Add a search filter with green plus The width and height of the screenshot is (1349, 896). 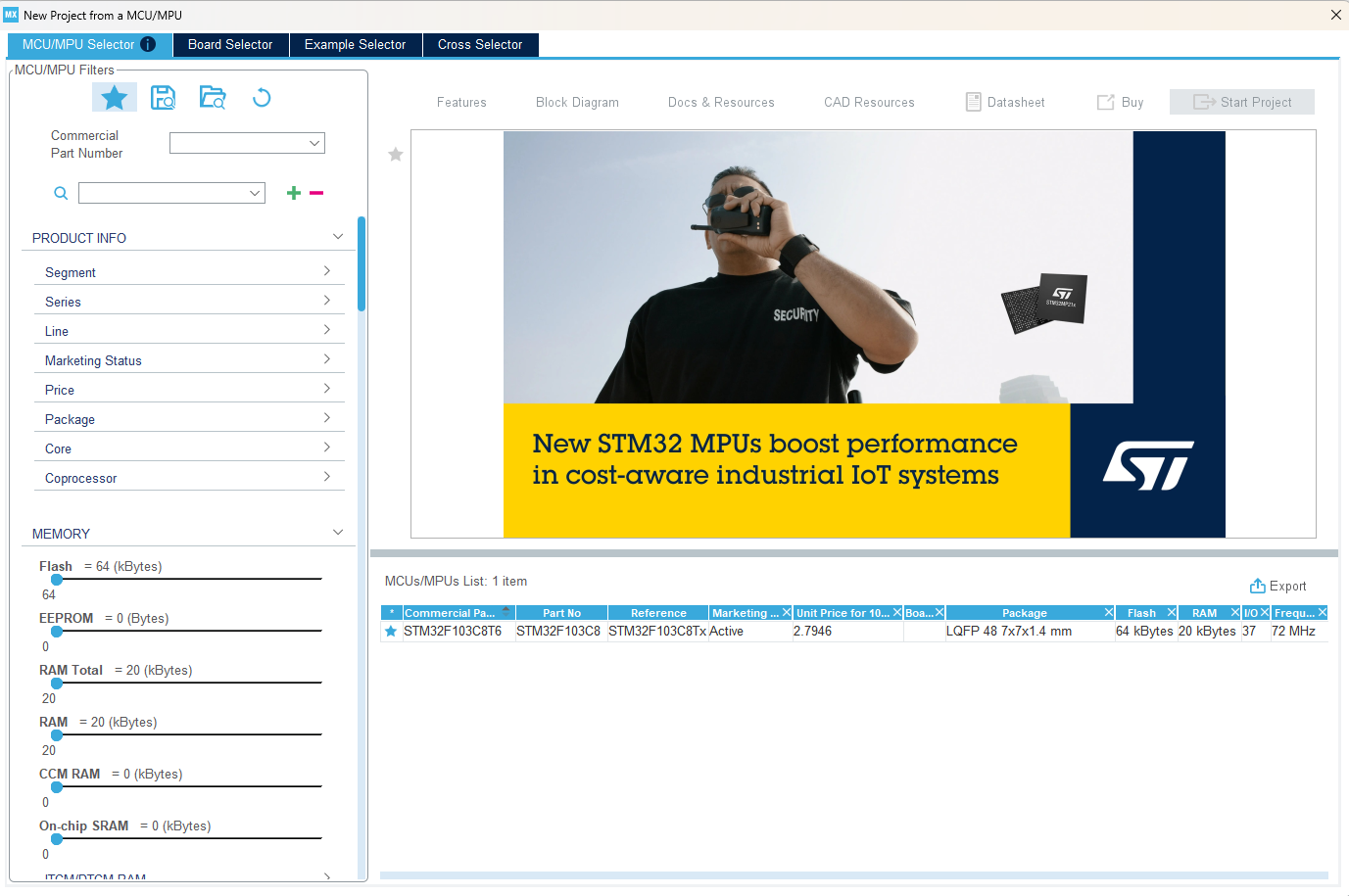click(x=293, y=193)
